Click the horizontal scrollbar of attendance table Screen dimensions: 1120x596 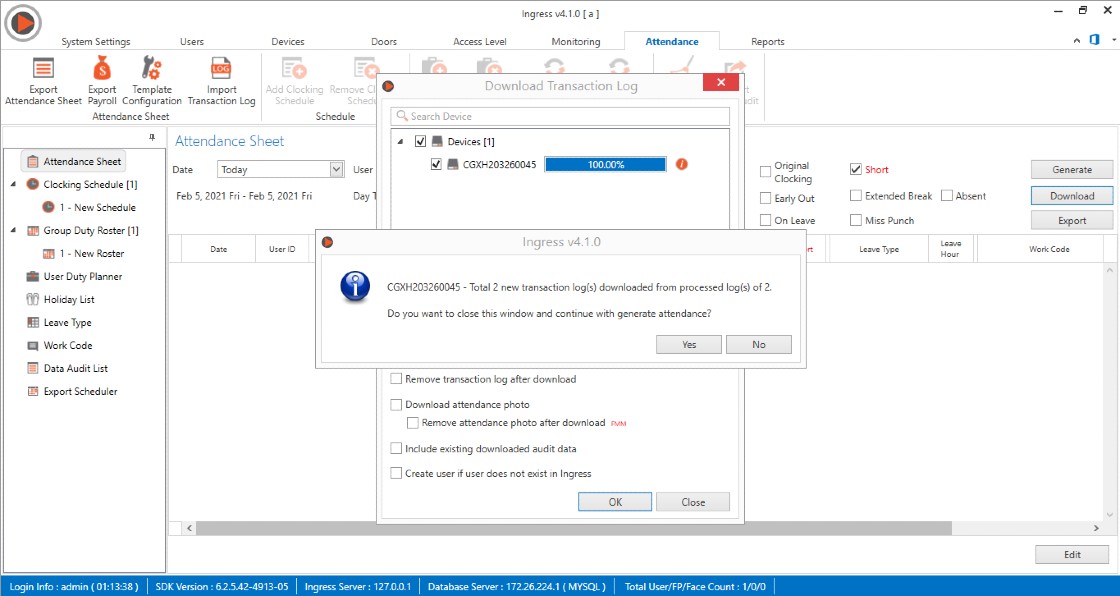tap(574, 528)
